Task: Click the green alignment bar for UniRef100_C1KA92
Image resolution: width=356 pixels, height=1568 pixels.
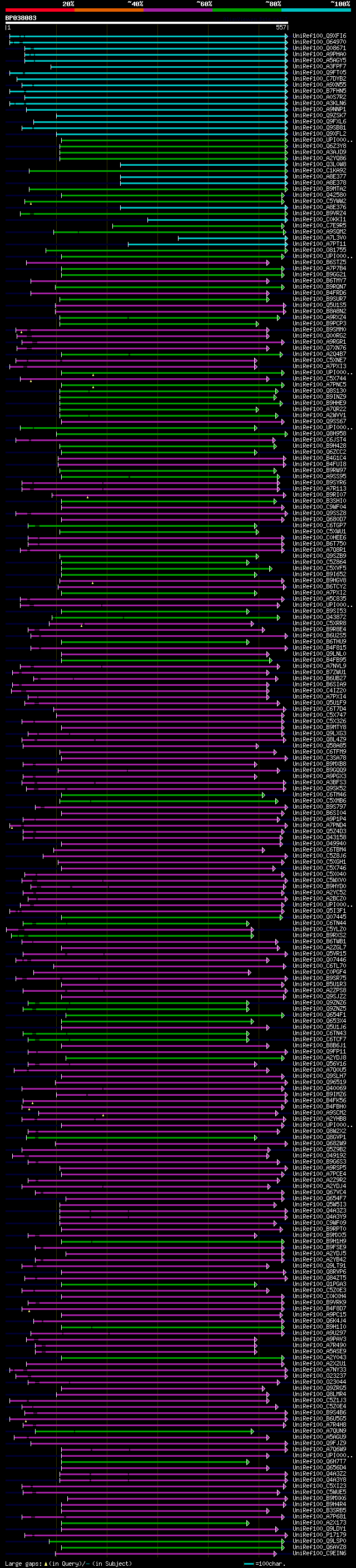Action: (158, 171)
